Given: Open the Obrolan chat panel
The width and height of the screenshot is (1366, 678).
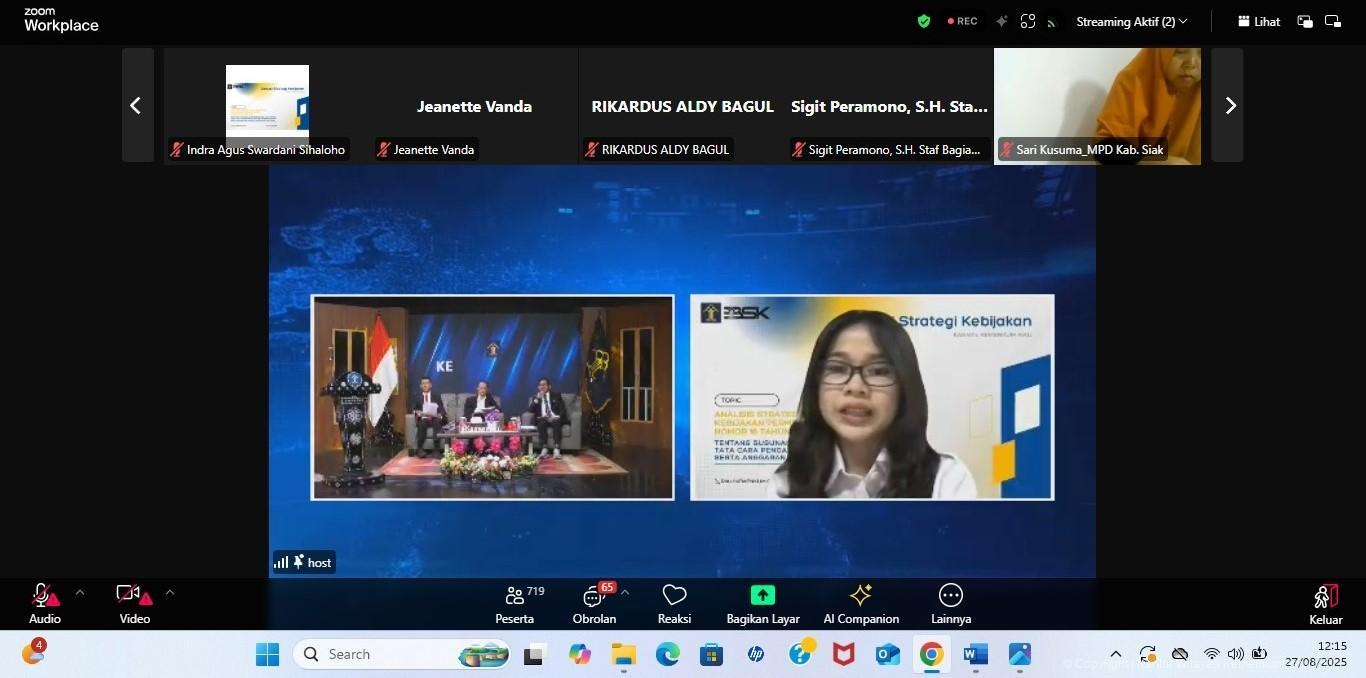Looking at the screenshot, I should [x=595, y=604].
